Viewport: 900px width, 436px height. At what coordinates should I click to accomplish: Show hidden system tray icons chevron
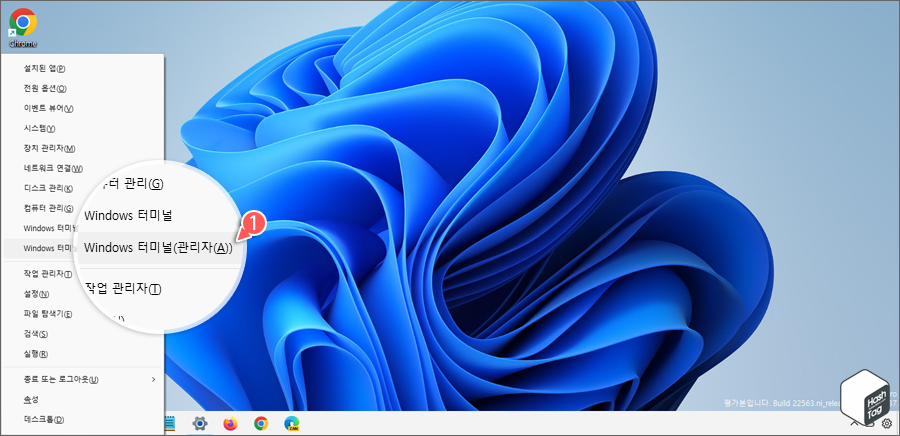854,423
